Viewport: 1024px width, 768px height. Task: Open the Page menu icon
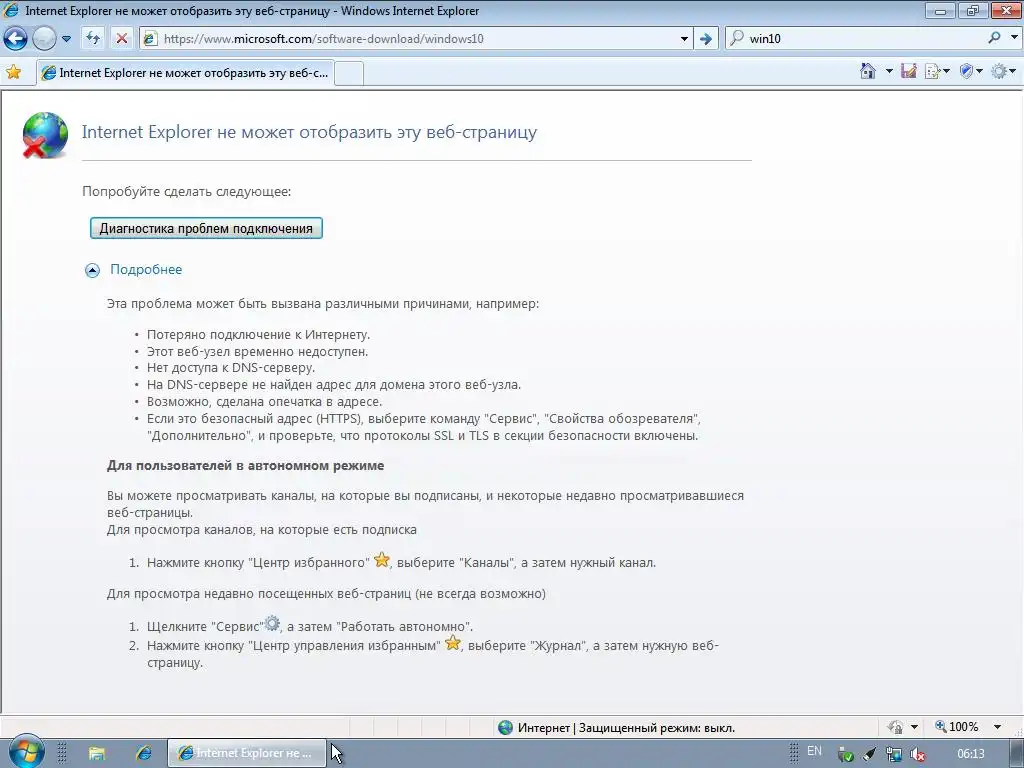point(933,71)
